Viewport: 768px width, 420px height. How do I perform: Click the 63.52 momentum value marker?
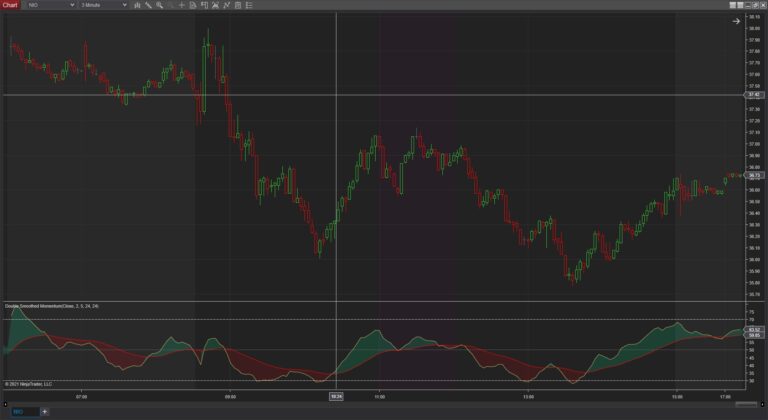(753, 330)
